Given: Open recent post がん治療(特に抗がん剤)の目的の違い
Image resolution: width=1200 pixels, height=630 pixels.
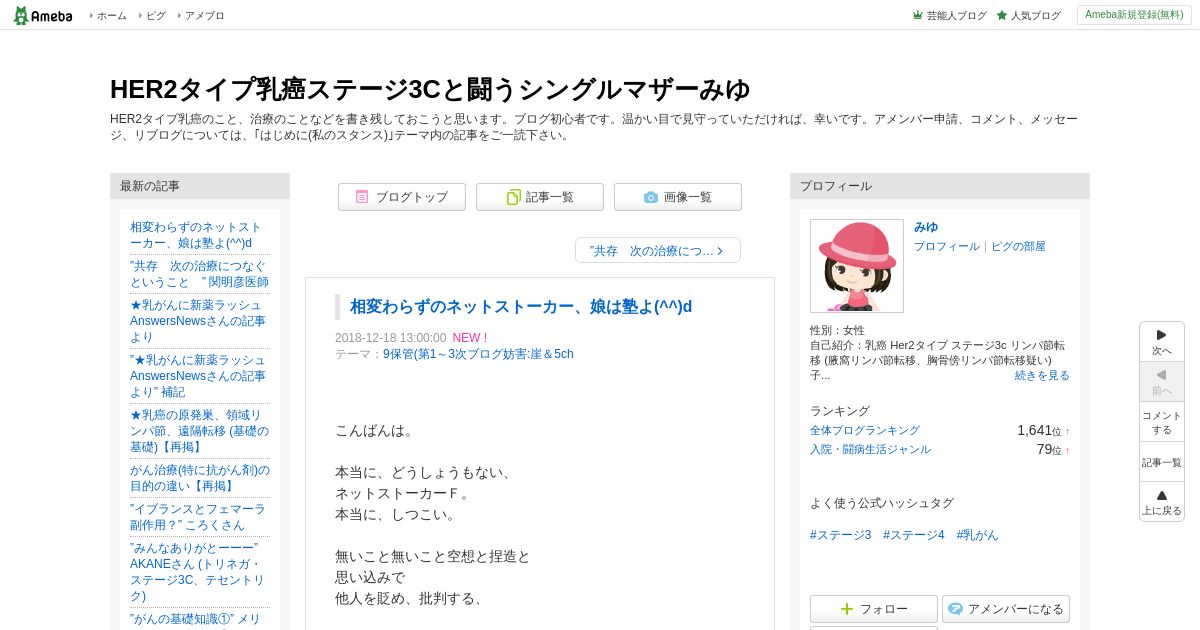Looking at the screenshot, I should point(200,478).
